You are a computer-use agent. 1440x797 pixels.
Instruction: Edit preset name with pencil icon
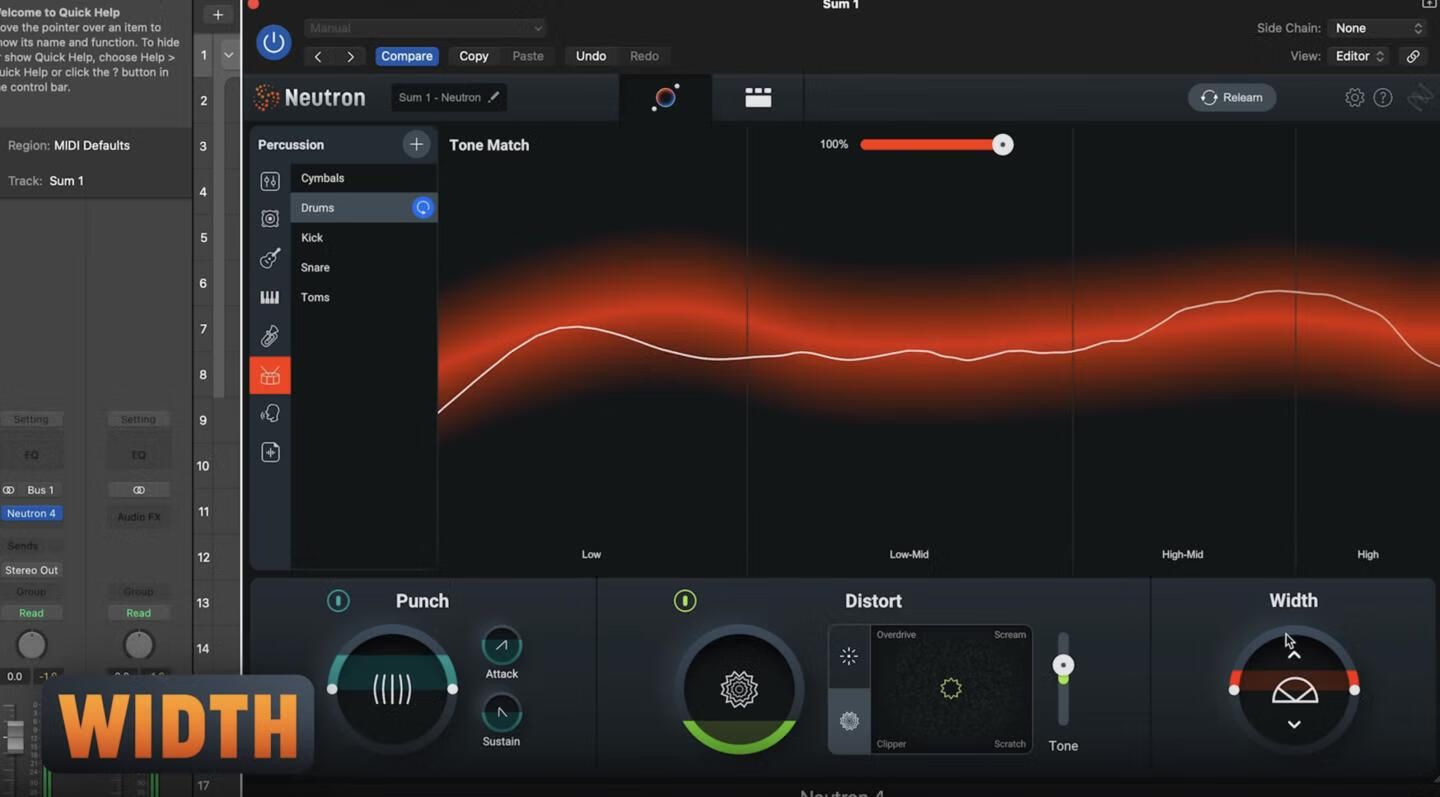click(493, 97)
